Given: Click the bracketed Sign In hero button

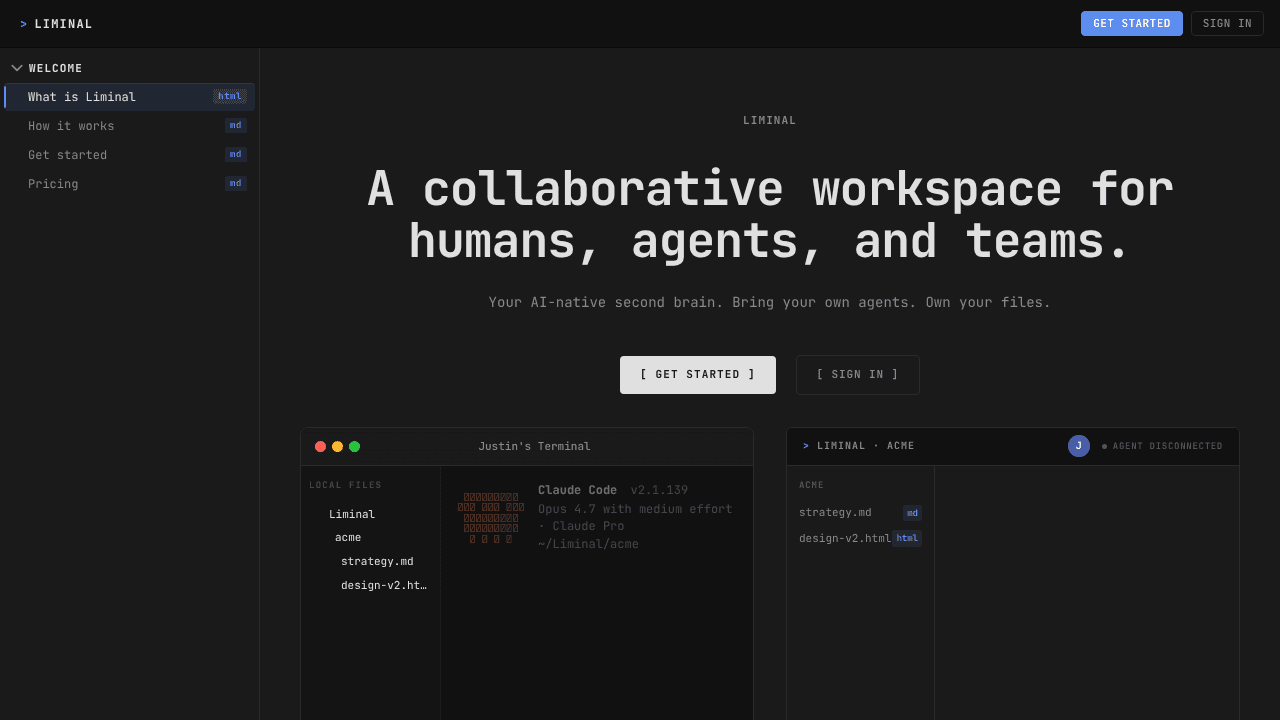Looking at the screenshot, I should click(x=858, y=375).
